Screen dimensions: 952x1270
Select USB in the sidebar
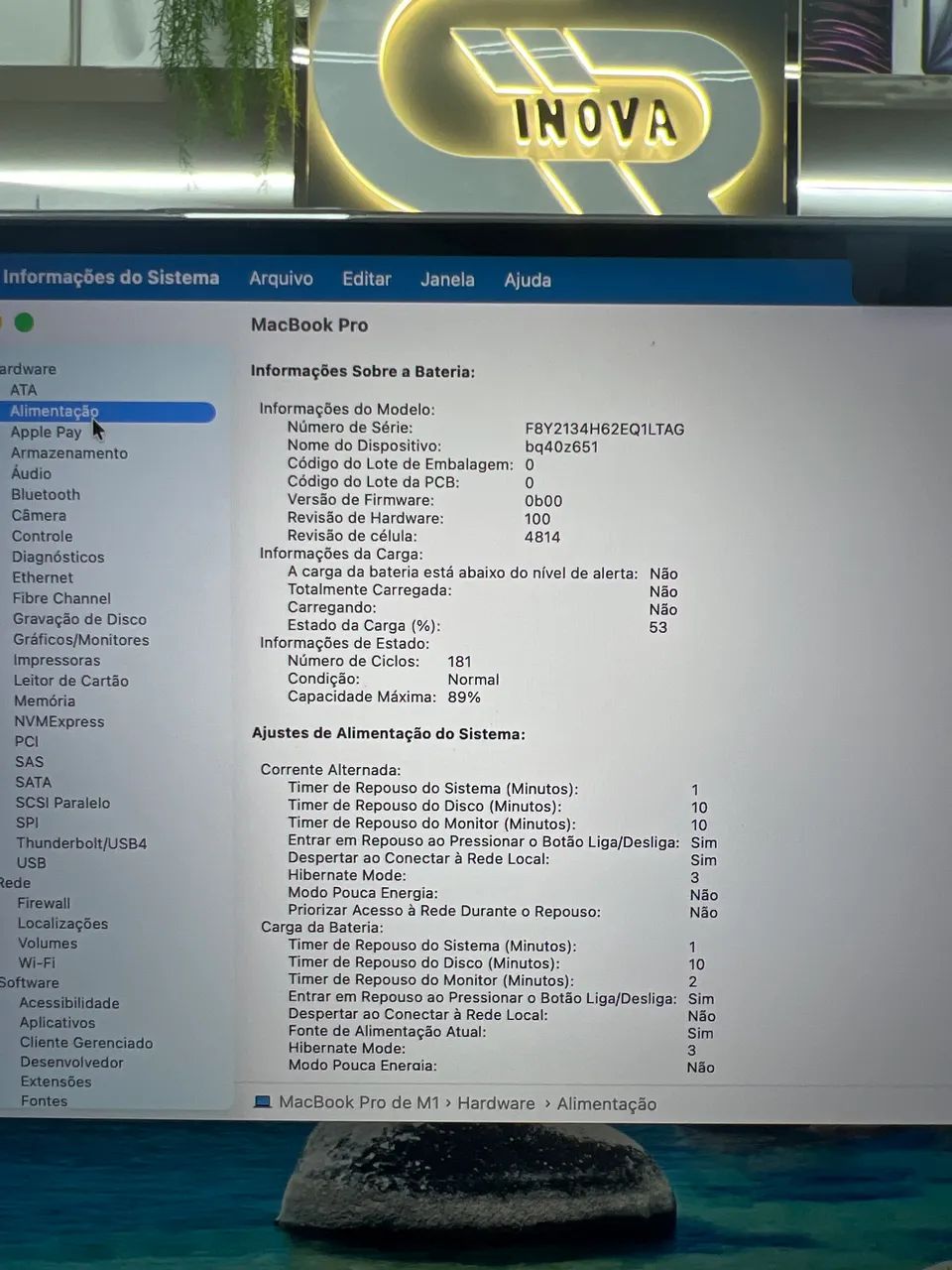[x=32, y=863]
